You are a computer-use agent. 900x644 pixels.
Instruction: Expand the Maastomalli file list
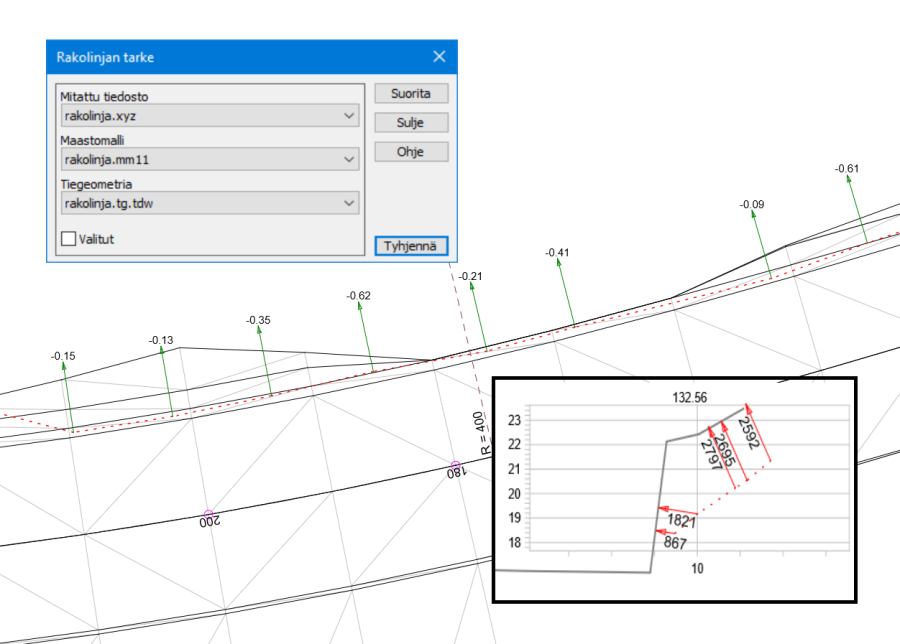(208, 159)
